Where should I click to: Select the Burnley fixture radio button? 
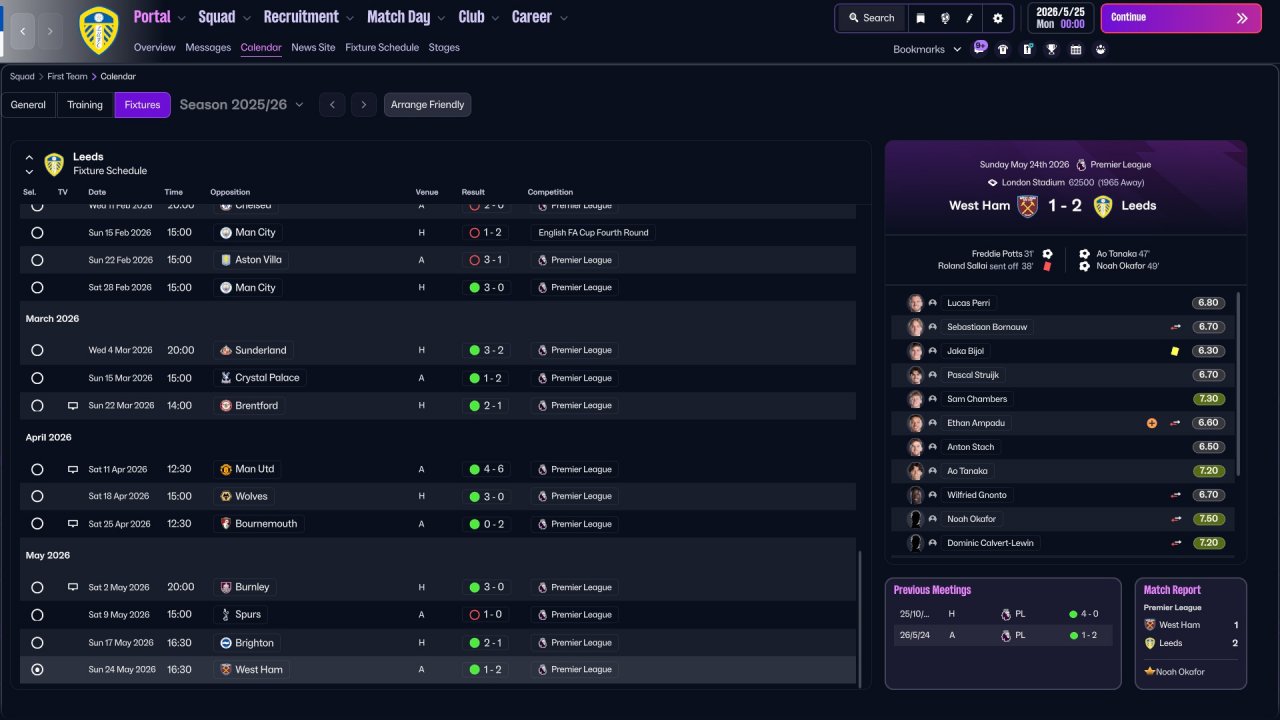tap(37, 588)
